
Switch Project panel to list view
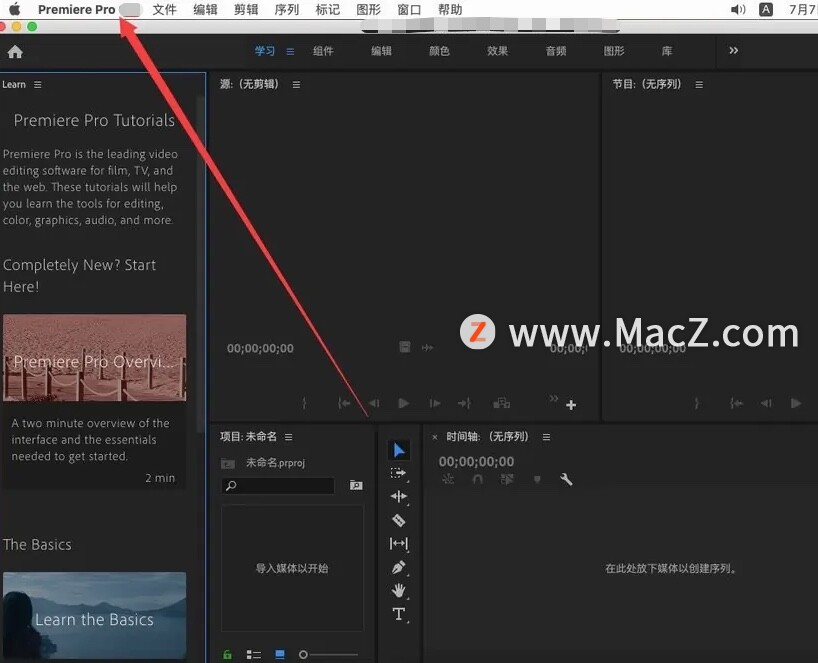254,654
